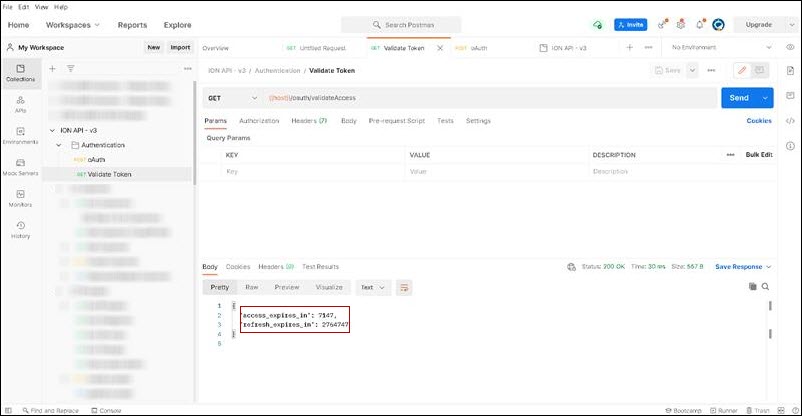Viewport: 802px width, 416px height.
Task: Toggle response line wrap icon
Action: click(404, 287)
